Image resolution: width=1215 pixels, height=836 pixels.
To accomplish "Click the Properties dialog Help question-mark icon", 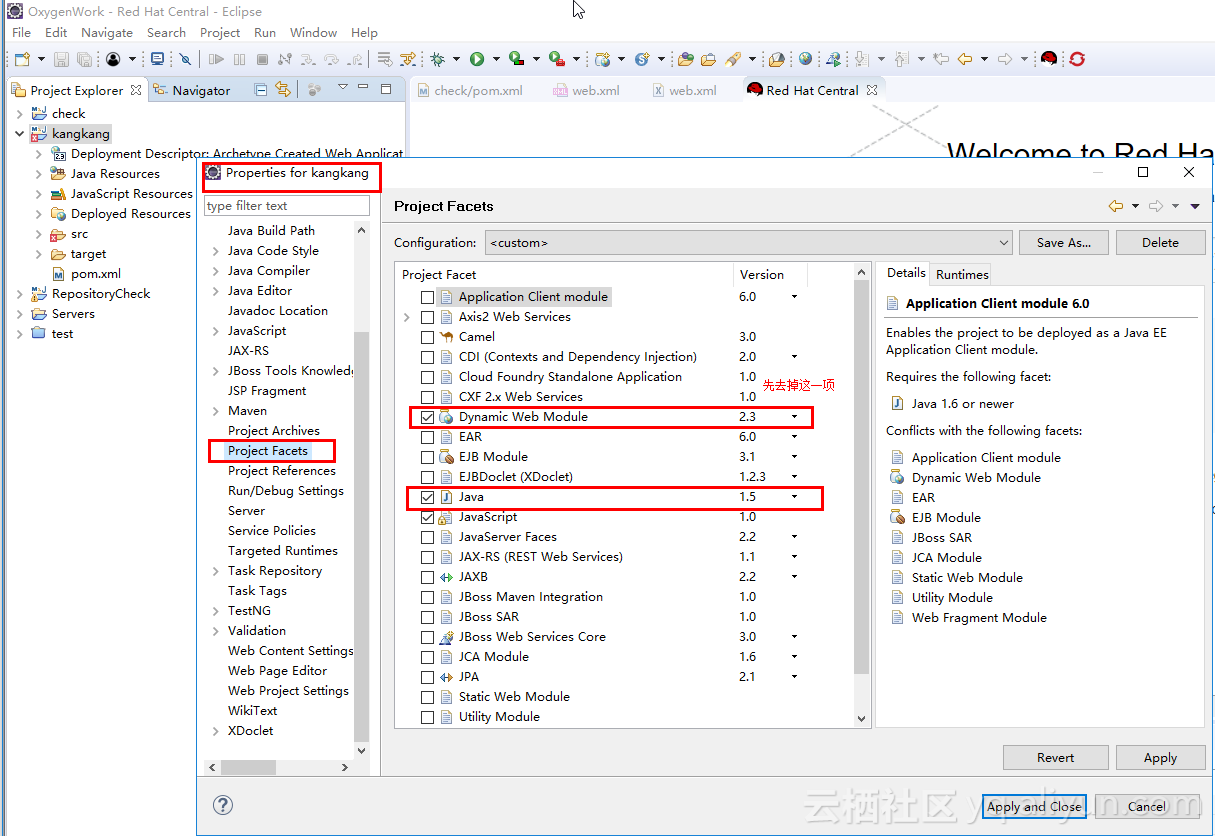I will [223, 805].
